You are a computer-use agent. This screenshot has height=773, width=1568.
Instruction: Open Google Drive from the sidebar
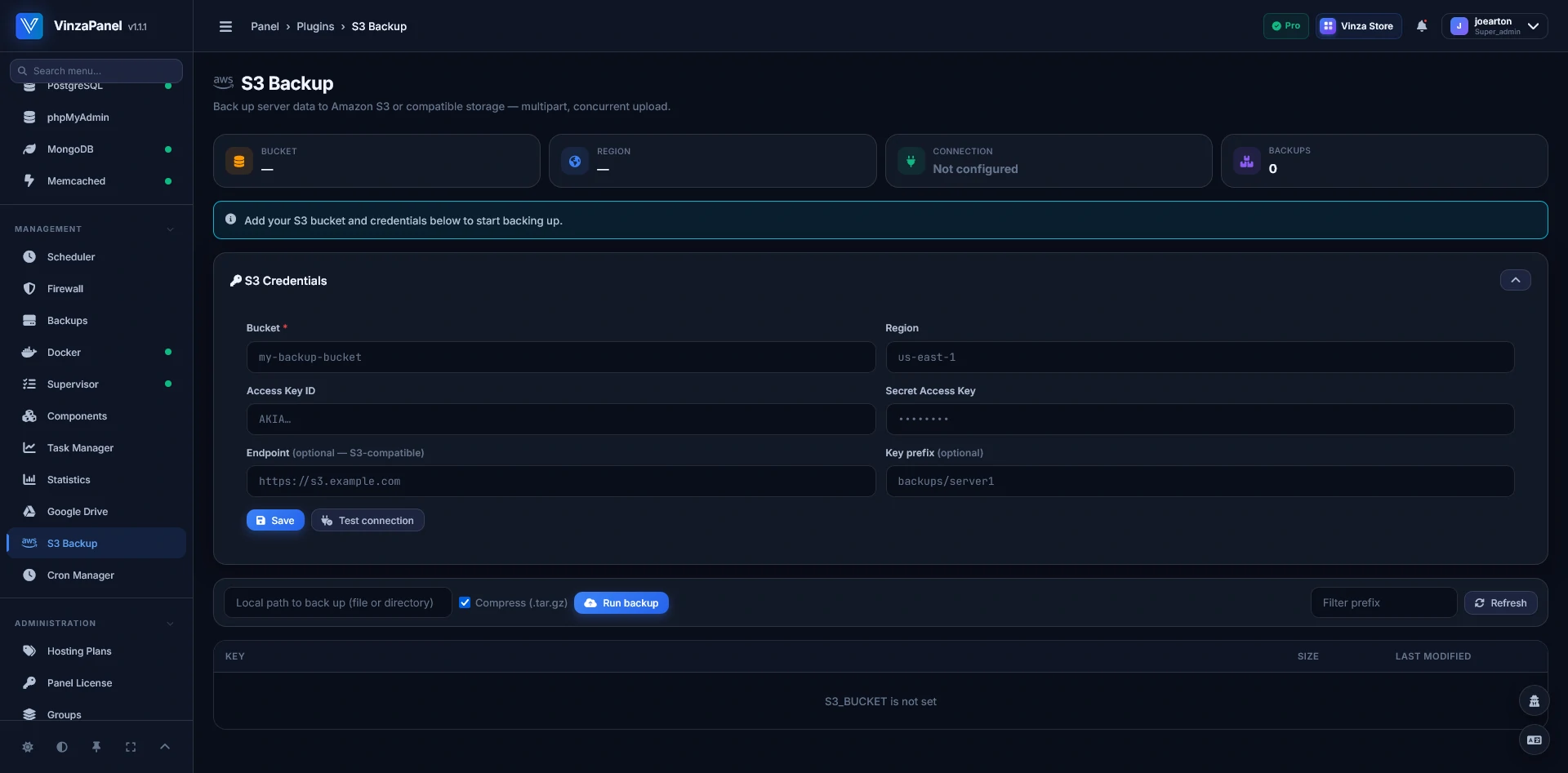96,512
